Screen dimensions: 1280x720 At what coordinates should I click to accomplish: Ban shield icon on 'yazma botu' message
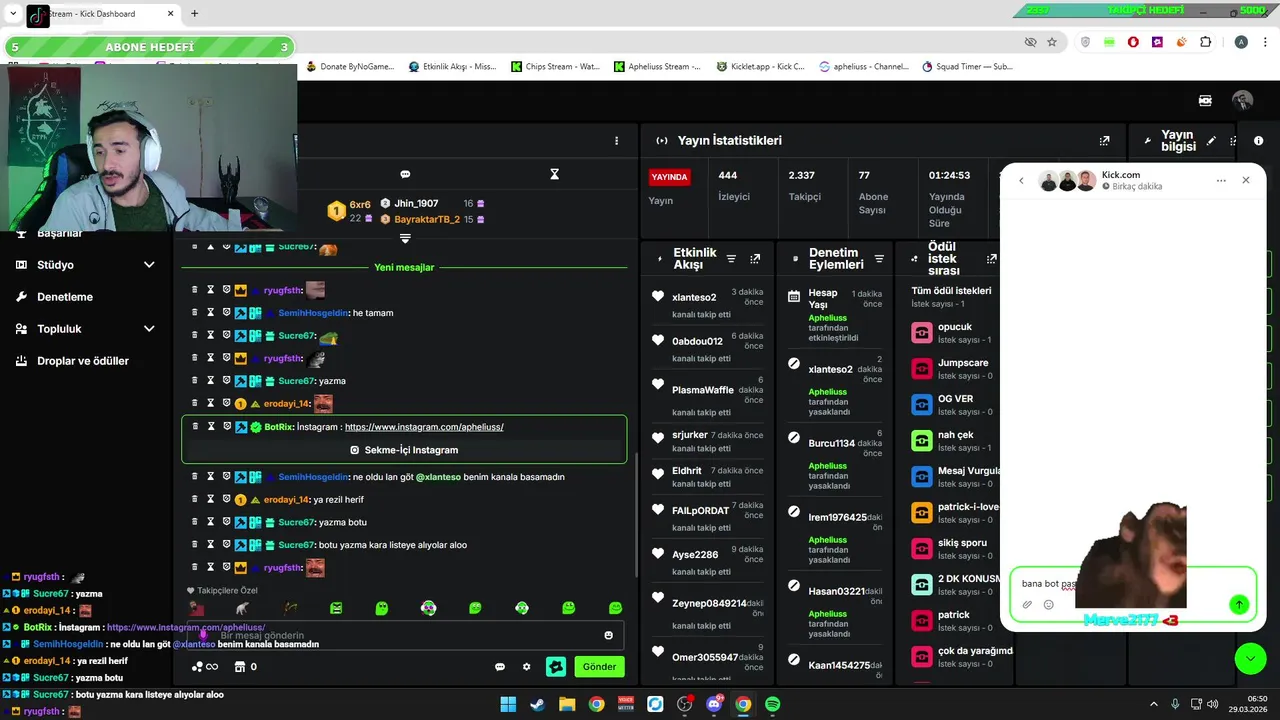click(226, 522)
